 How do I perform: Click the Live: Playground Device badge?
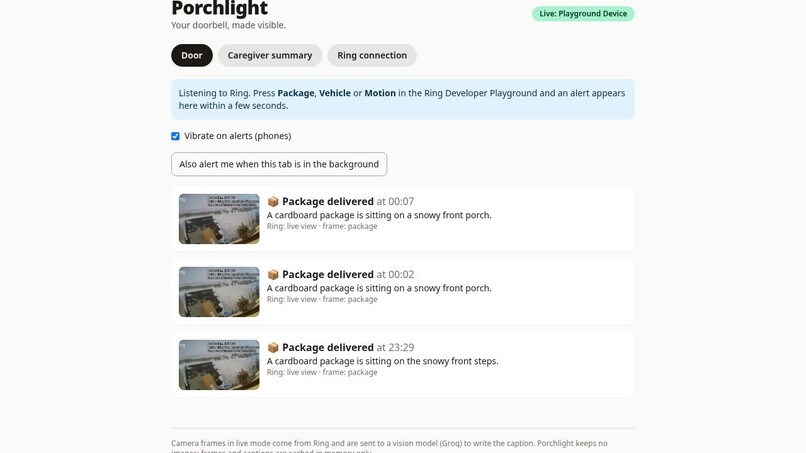pyautogui.click(x=583, y=14)
